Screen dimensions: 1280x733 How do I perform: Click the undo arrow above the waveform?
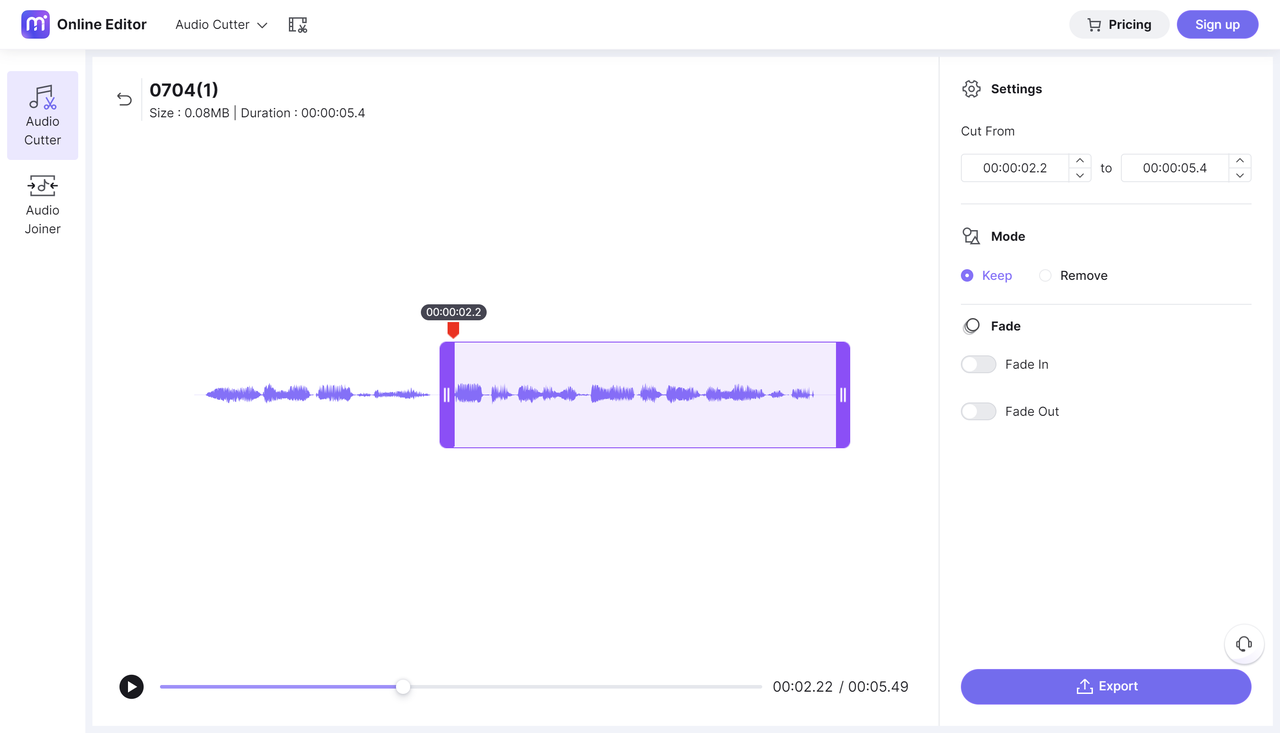point(124,99)
